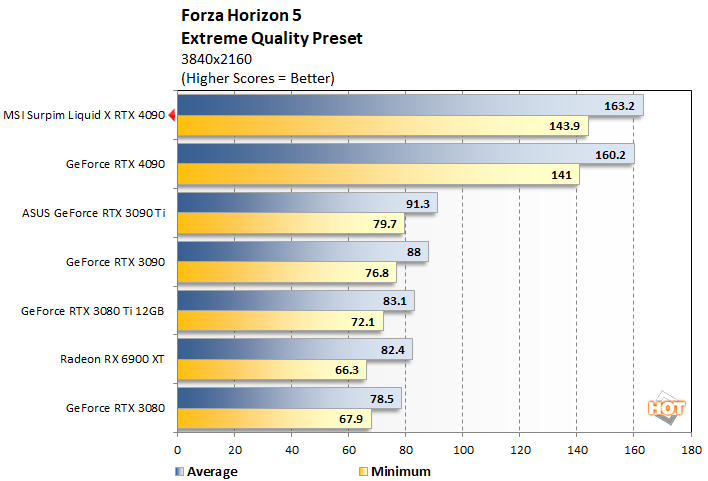Select the MSI Surpim Liquid X RTX 4090 label
Image resolution: width=708 pixels, height=481 pixels.
(x=84, y=115)
